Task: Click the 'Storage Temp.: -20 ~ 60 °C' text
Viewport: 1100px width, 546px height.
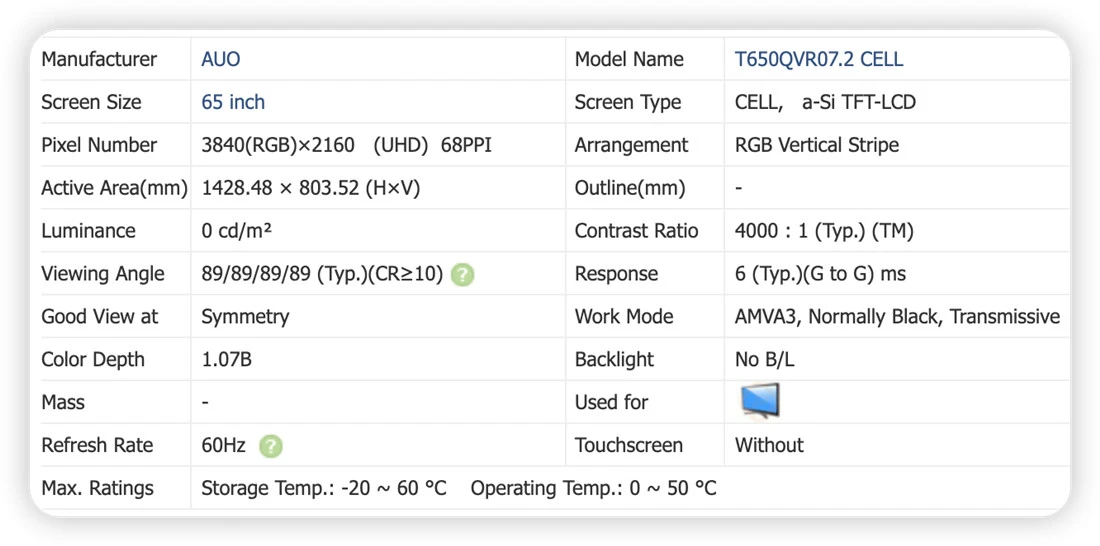Action: pos(323,488)
